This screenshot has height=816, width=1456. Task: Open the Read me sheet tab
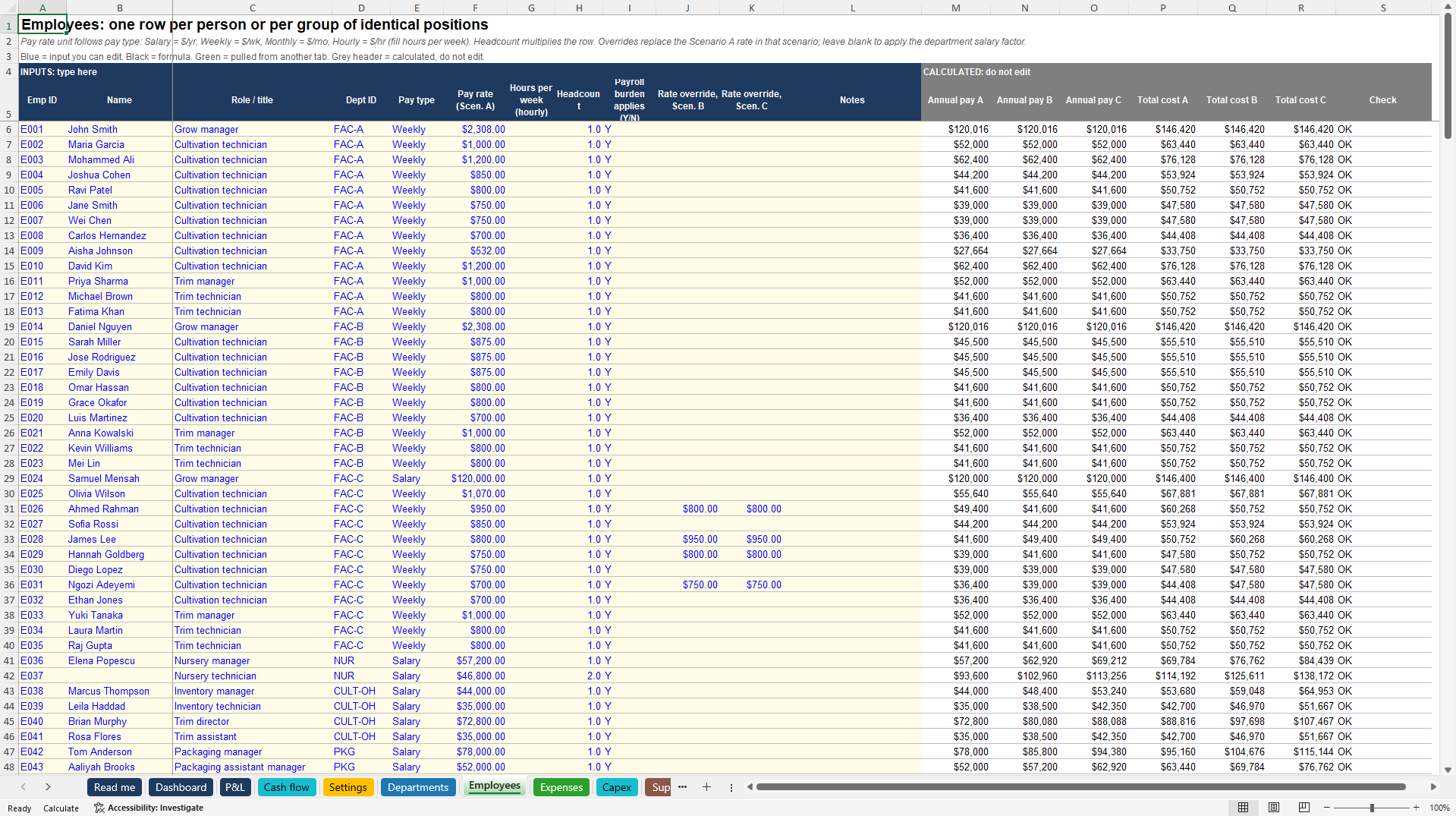[x=115, y=787]
